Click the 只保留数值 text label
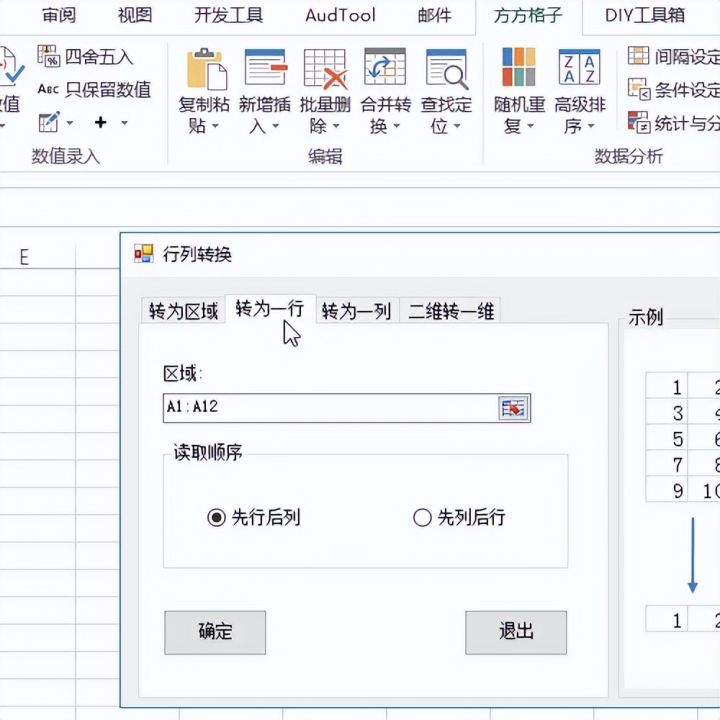Viewport: 720px width, 720px height. coord(108,90)
